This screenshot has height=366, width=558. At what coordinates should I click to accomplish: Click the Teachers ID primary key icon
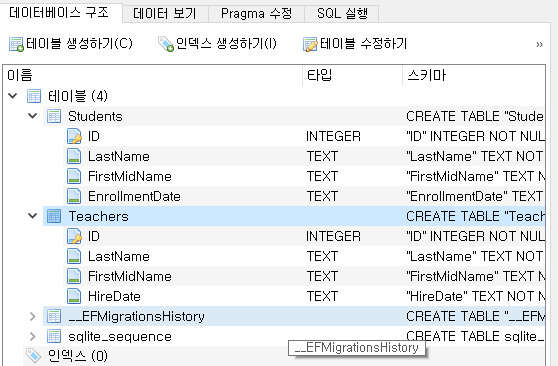click(74, 236)
